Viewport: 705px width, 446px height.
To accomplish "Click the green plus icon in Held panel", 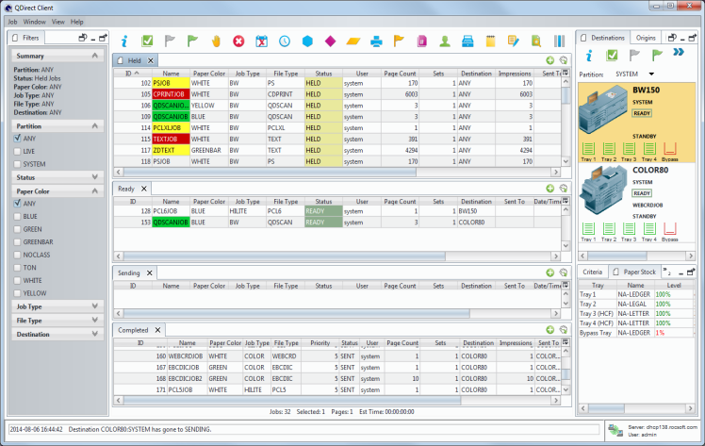I will [x=550, y=60].
